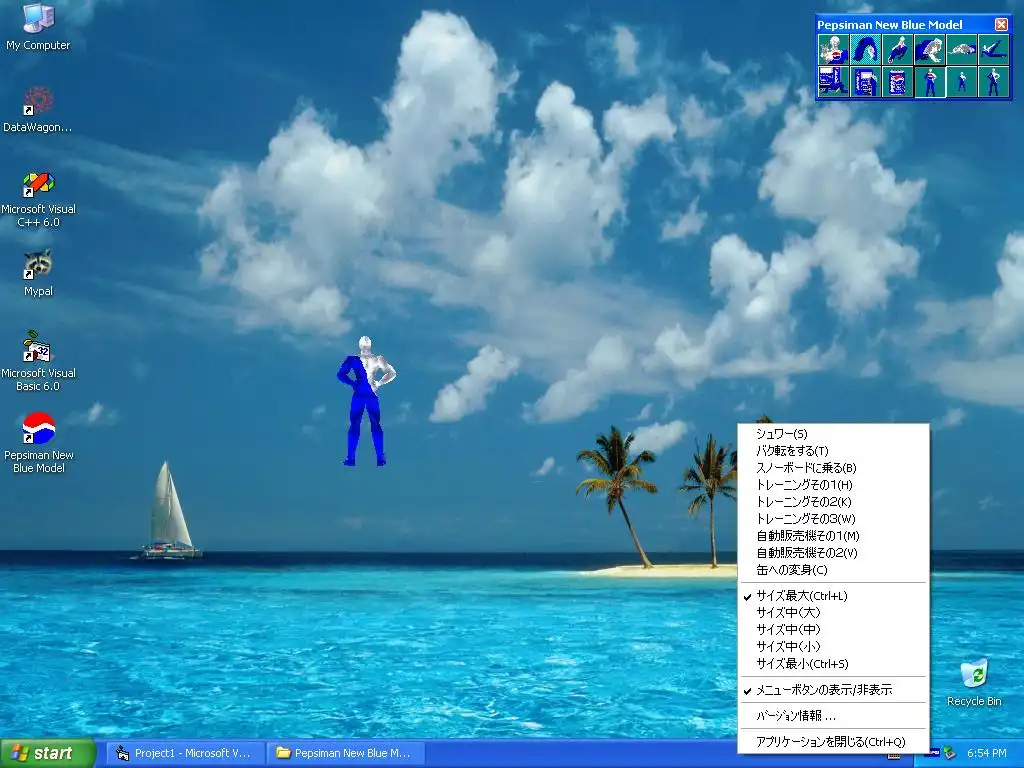The image size is (1024, 768).
Task: Select the Recycle Bin icon
Action: pyautogui.click(x=974, y=683)
